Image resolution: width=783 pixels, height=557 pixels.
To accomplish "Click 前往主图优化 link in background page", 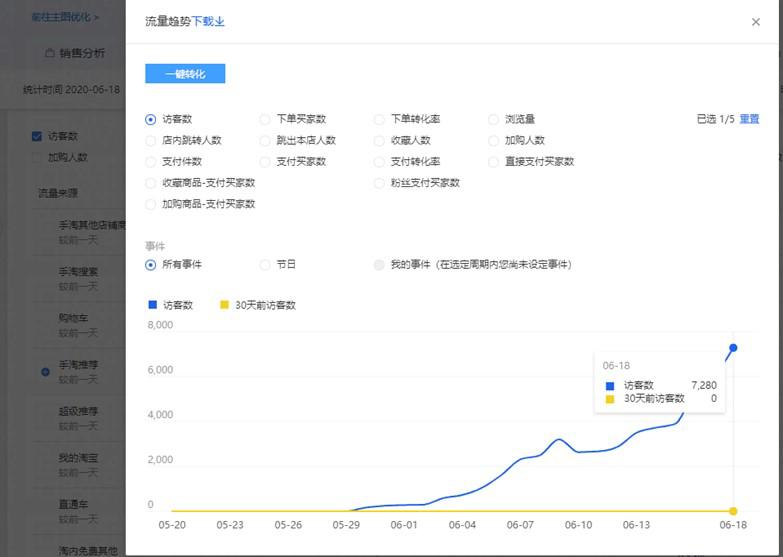I will [x=65, y=17].
